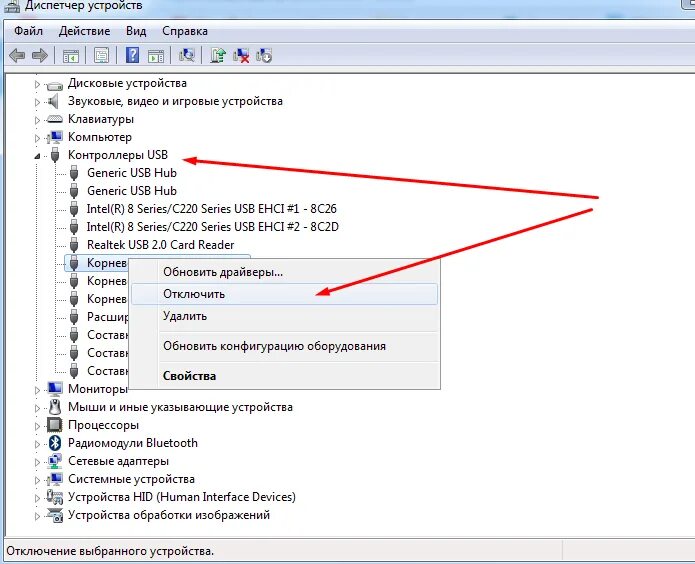Expand Устройства обработки изображений node
Viewport: 695px width, 564px height.
[x=38, y=516]
